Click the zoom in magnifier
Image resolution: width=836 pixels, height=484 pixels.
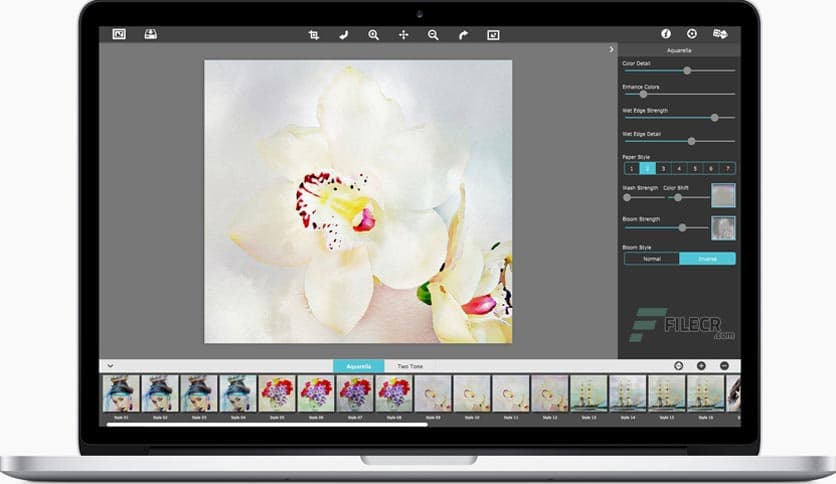pos(373,35)
